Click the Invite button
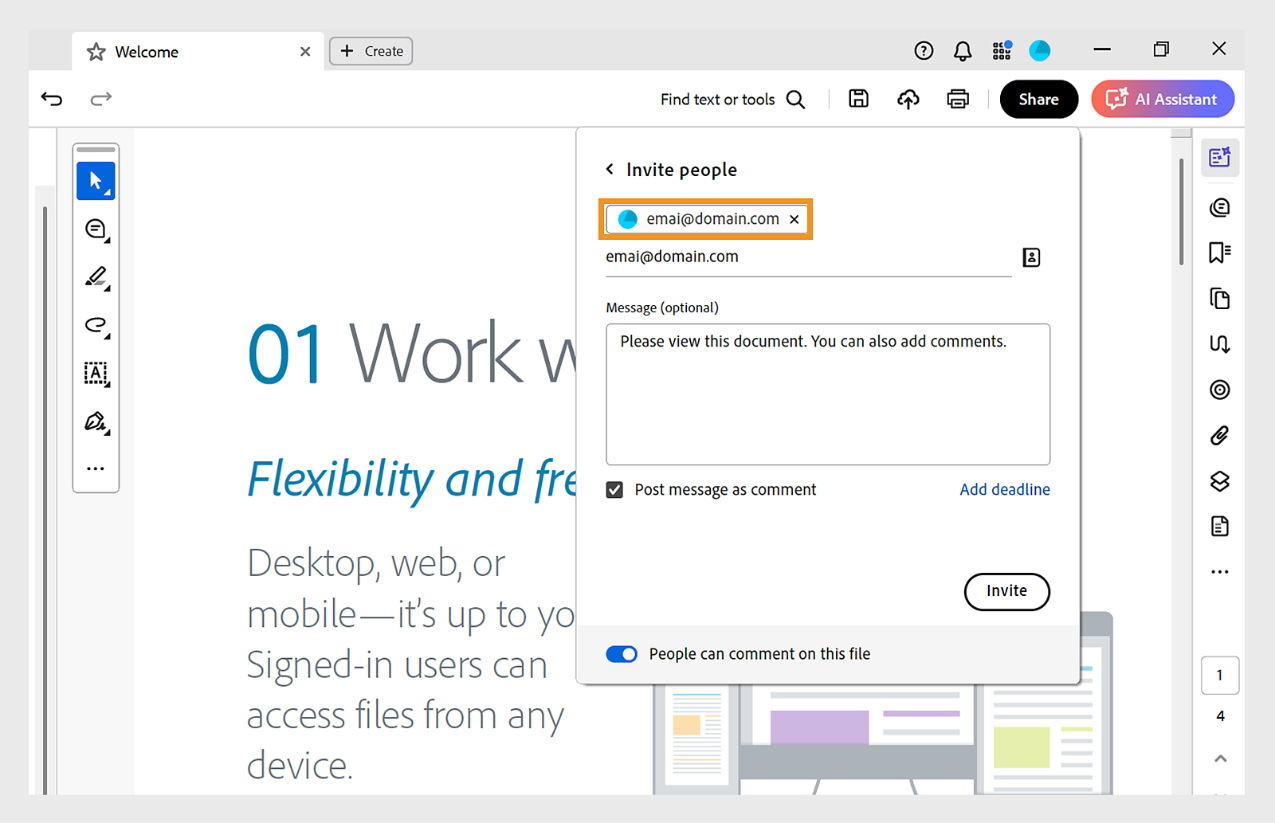Image resolution: width=1275 pixels, height=823 pixels. 1006,591
